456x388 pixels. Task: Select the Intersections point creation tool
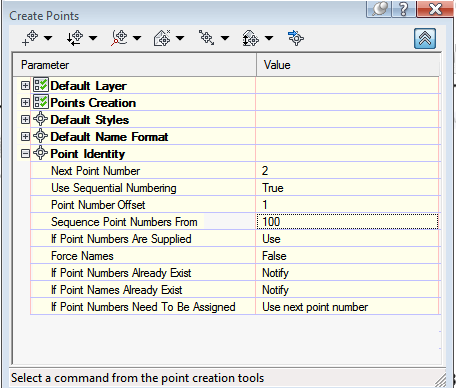[75, 38]
